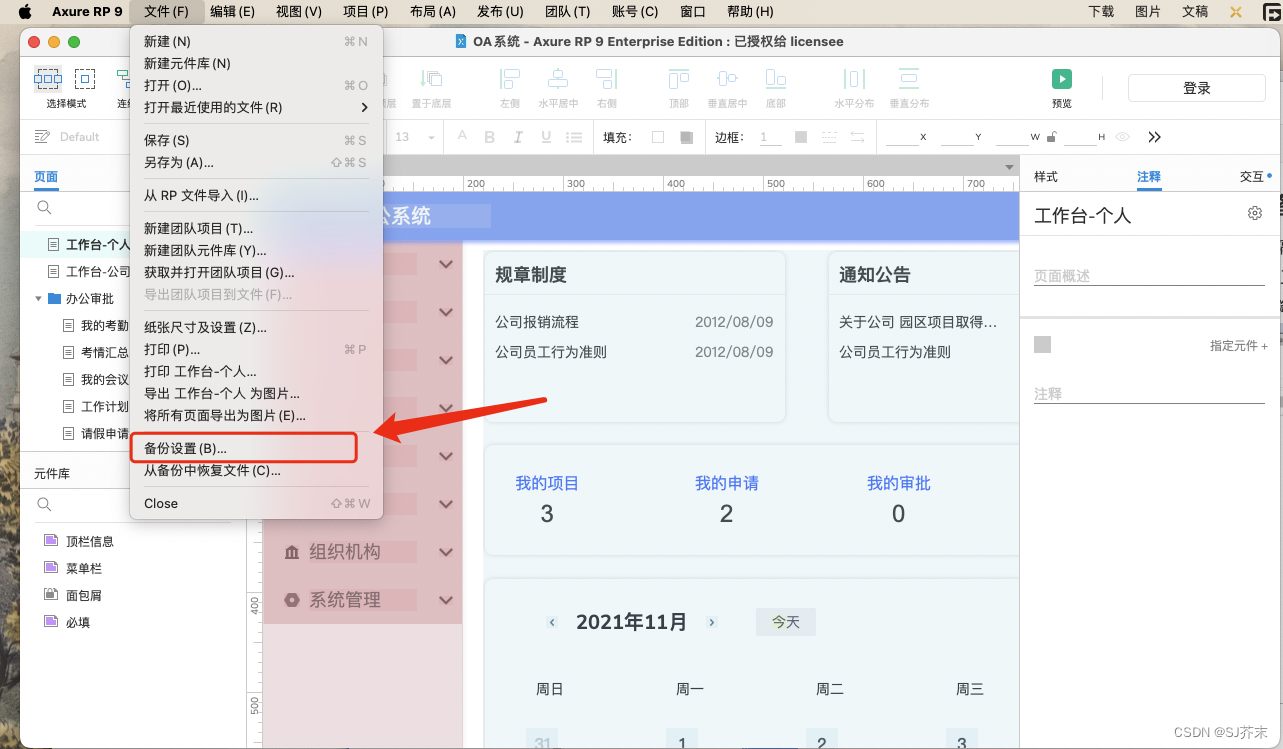Click the Align Right (右侧) icon
Image resolution: width=1283 pixels, height=749 pixels.
(606, 78)
